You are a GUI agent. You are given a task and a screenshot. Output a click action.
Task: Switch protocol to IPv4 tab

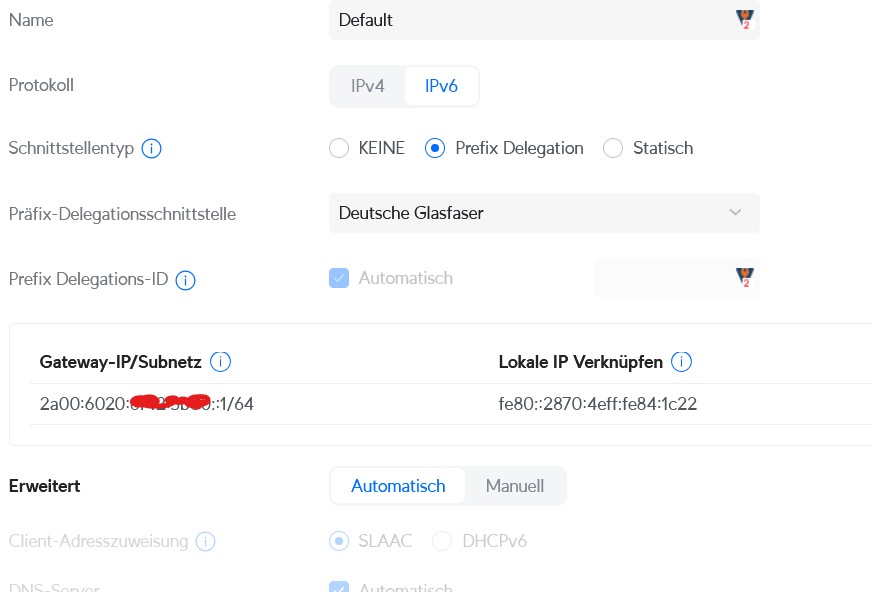[367, 86]
